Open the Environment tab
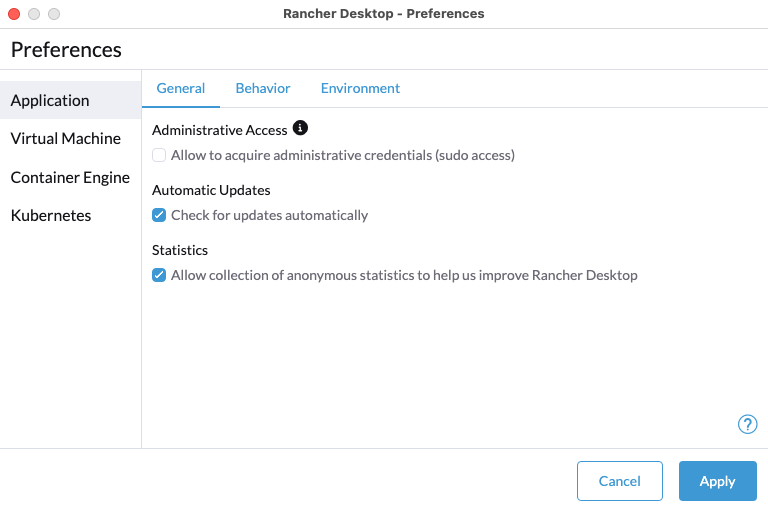The width and height of the screenshot is (768, 512). tap(360, 88)
